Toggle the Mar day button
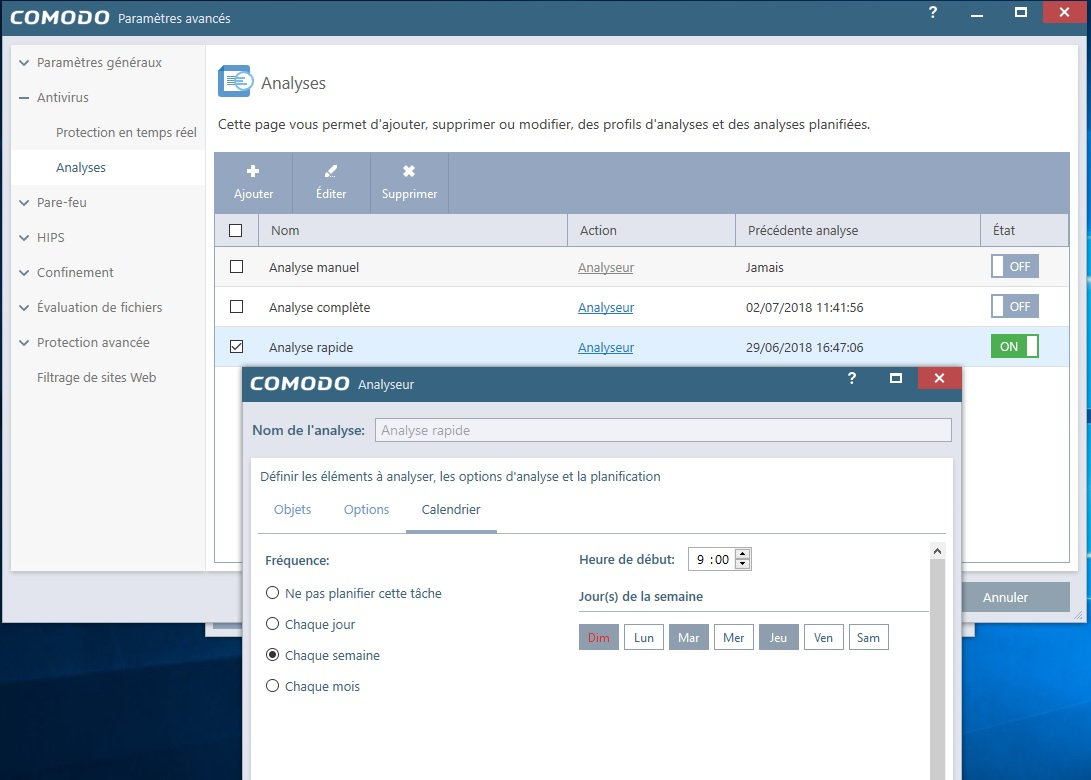This screenshot has width=1091, height=780. pyautogui.click(x=689, y=637)
